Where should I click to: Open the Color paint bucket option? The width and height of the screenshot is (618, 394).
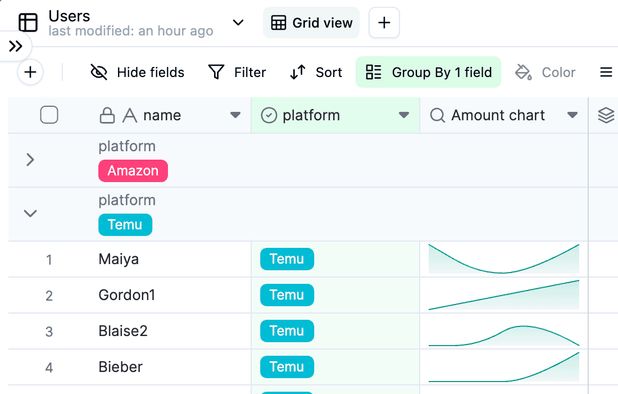tap(545, 72)
